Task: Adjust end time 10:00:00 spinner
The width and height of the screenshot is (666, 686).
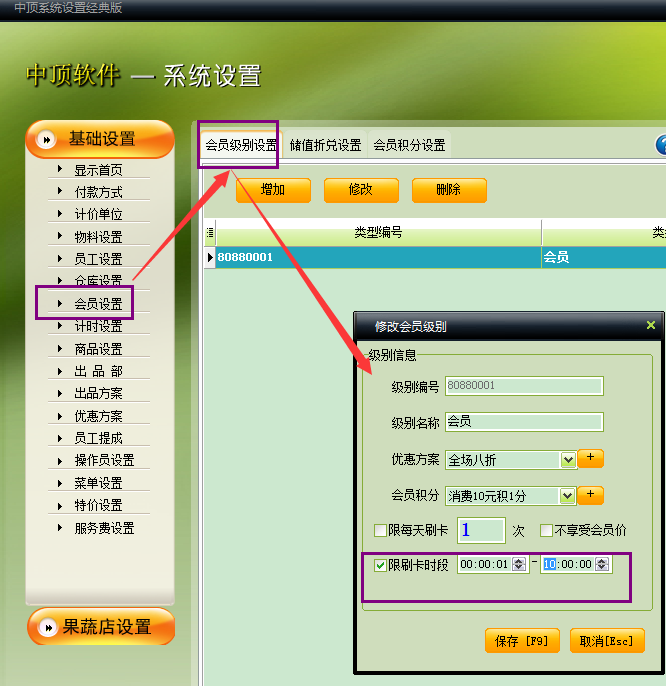Action: pyautogui.click(x=602, y=564)
